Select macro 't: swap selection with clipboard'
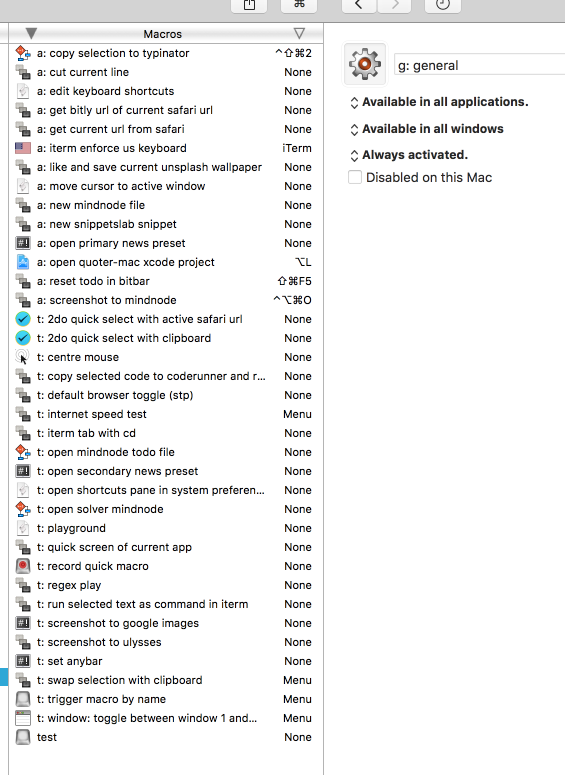 pos(166,680)
